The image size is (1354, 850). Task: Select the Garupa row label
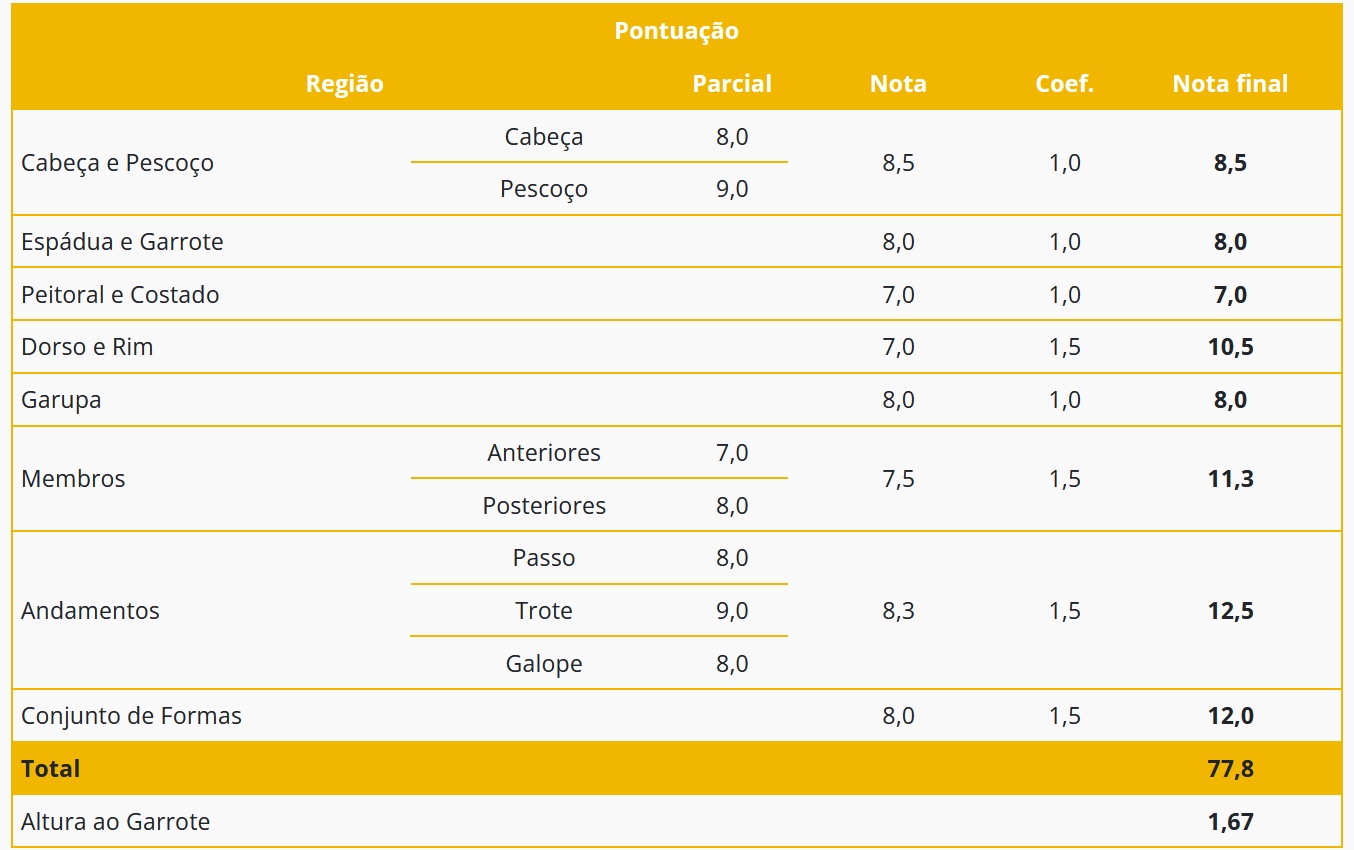tap(61, 400)
